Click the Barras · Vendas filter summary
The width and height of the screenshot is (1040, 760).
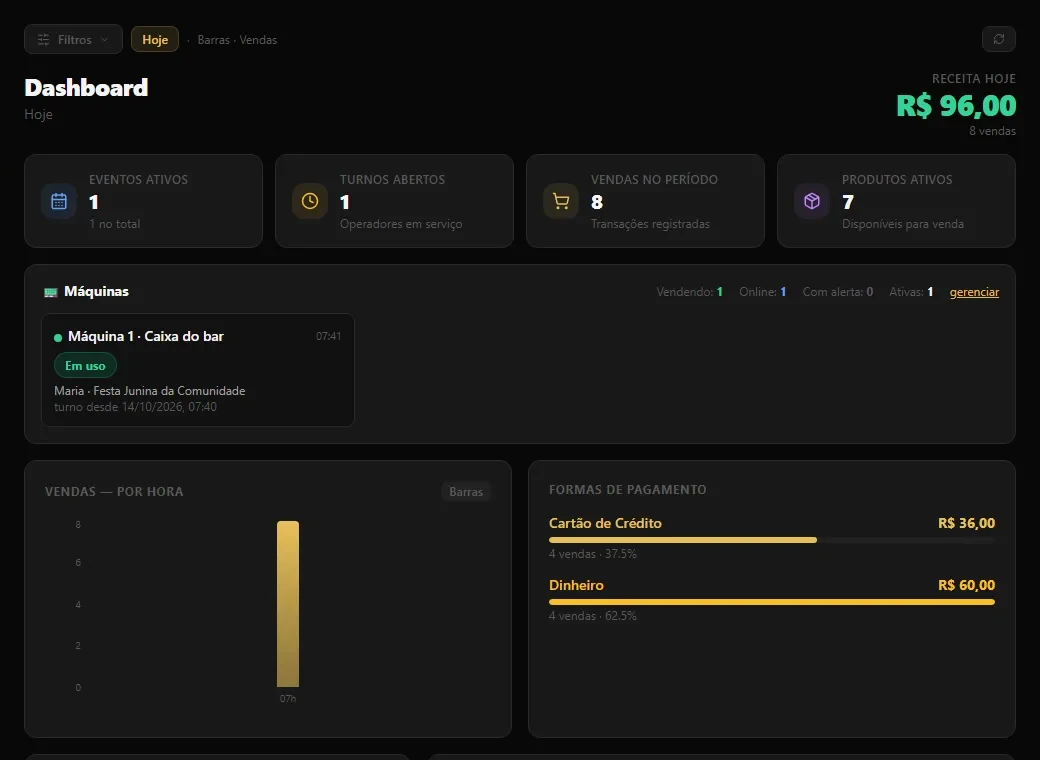pyautogui.click(x=237, y=40)
